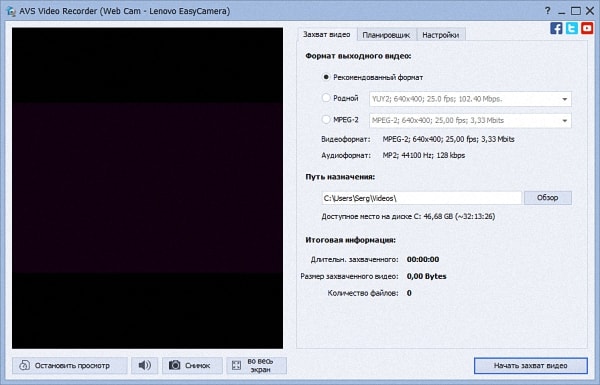
Task: Close the AVS Video Recorder window
Action: tap(590, 11)
